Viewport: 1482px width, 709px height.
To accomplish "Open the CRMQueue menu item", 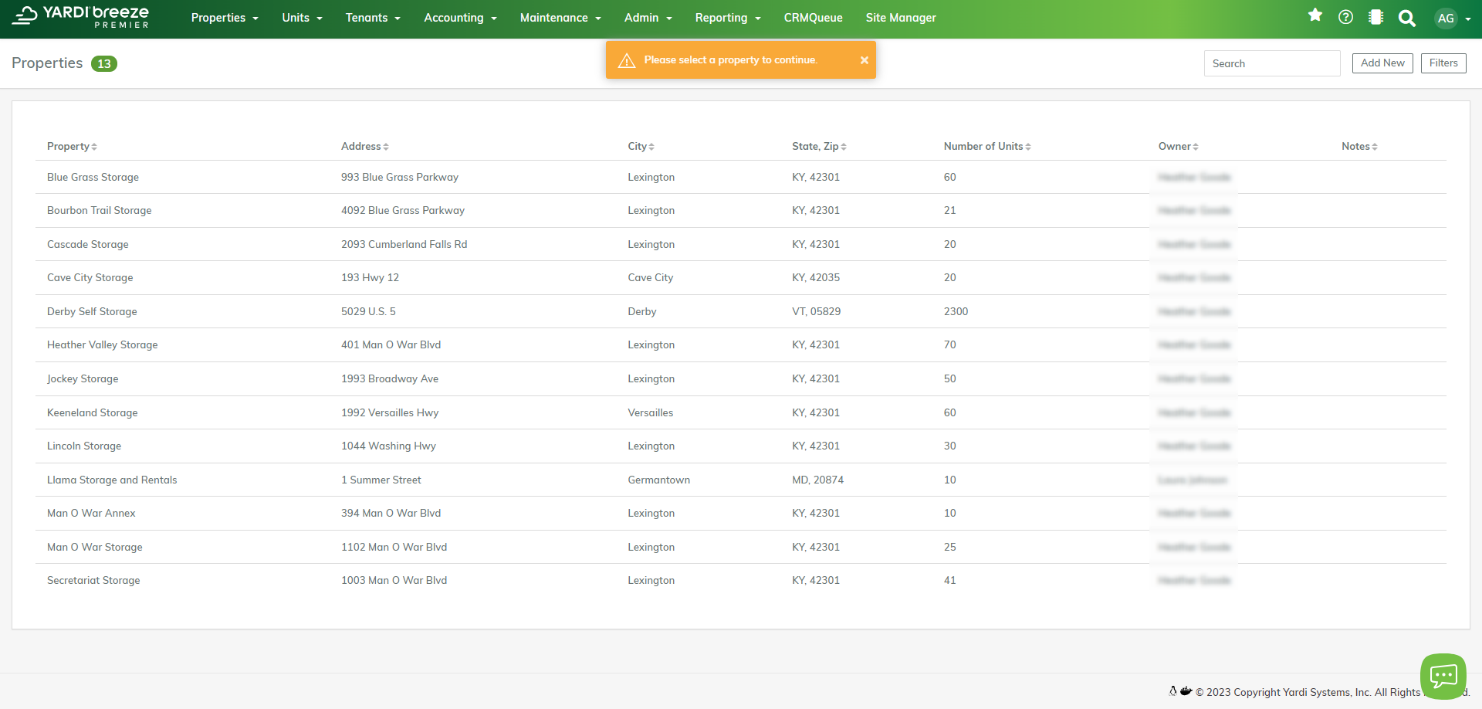I will [x=813, y=18].
